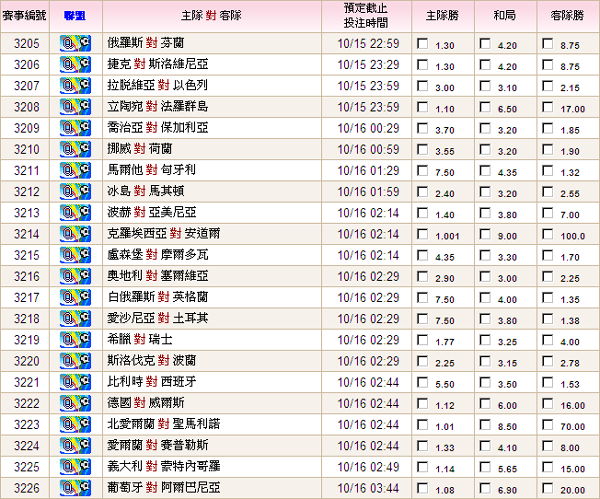The height and width of the screenshot is (499, 600).
Task: Check draw 4.20 for match 3206
Action: tap(485, 64)
